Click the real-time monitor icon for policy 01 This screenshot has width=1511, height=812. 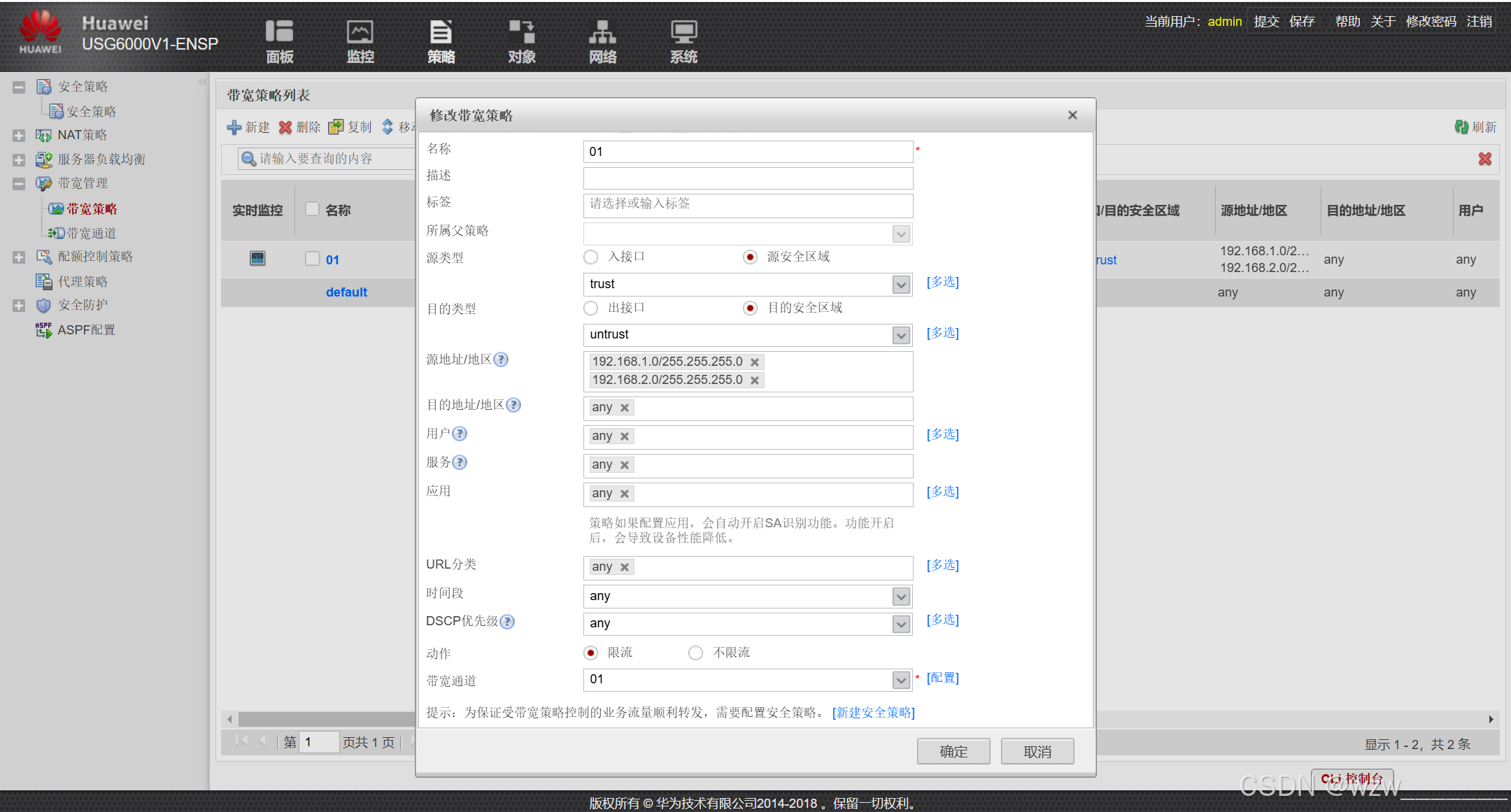257,259
